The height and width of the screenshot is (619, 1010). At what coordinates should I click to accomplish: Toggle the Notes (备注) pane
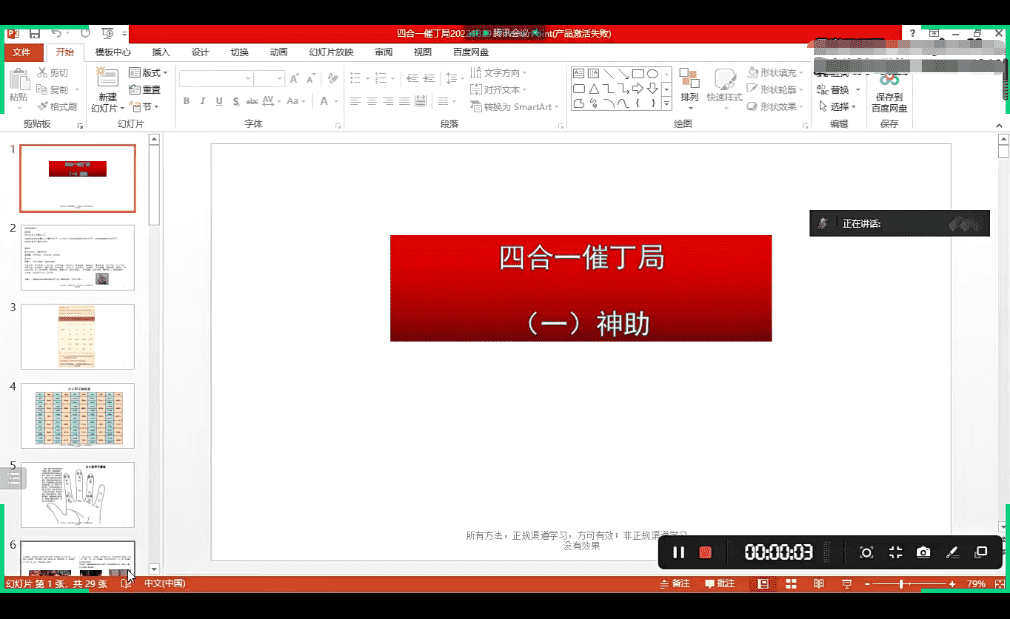[674, 583]
